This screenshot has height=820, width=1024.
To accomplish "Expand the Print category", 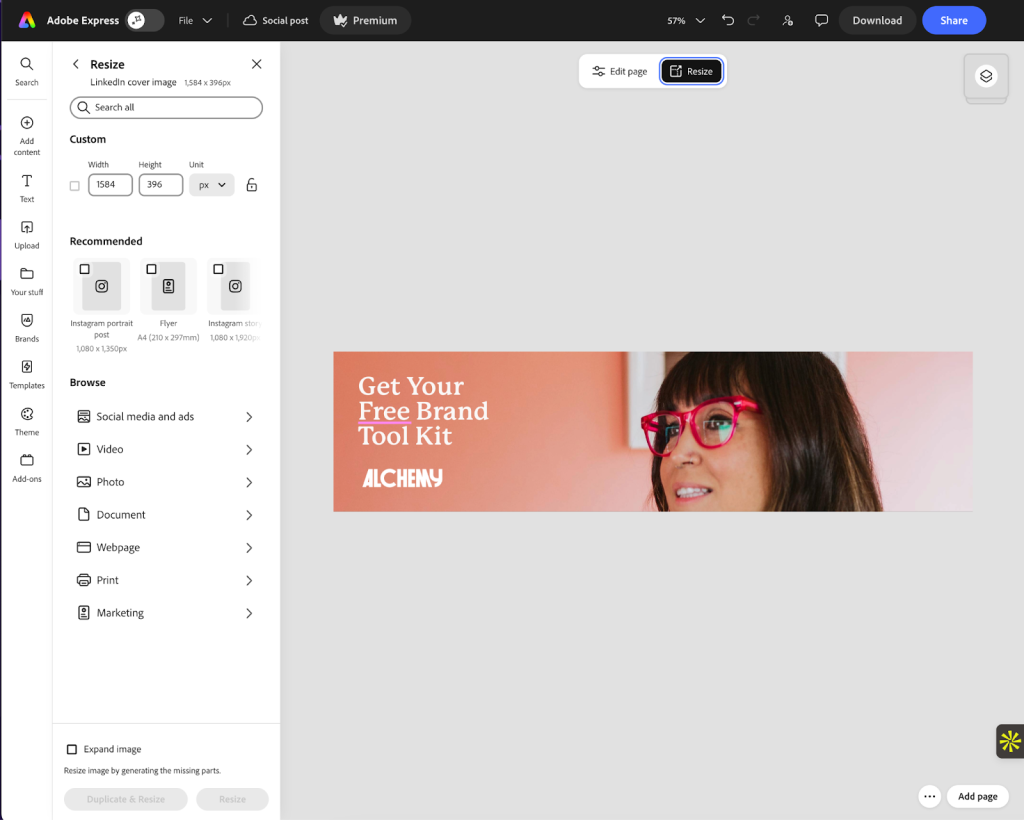I will tap(165, 580).
